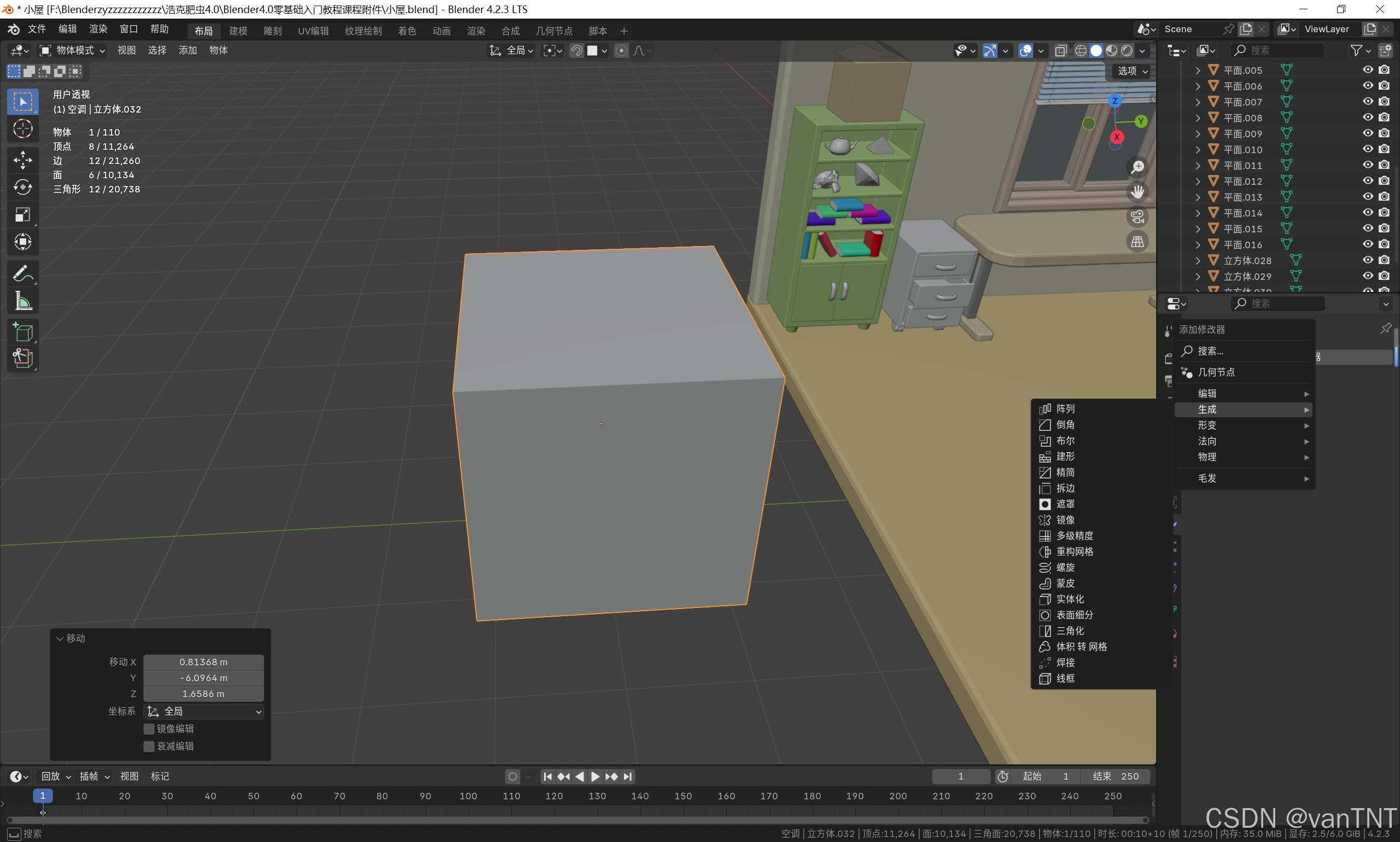Image resolution: width=1400 pixels, height=842 pixels.
Task: Click the 3D cursor tool
Action: 23,130
